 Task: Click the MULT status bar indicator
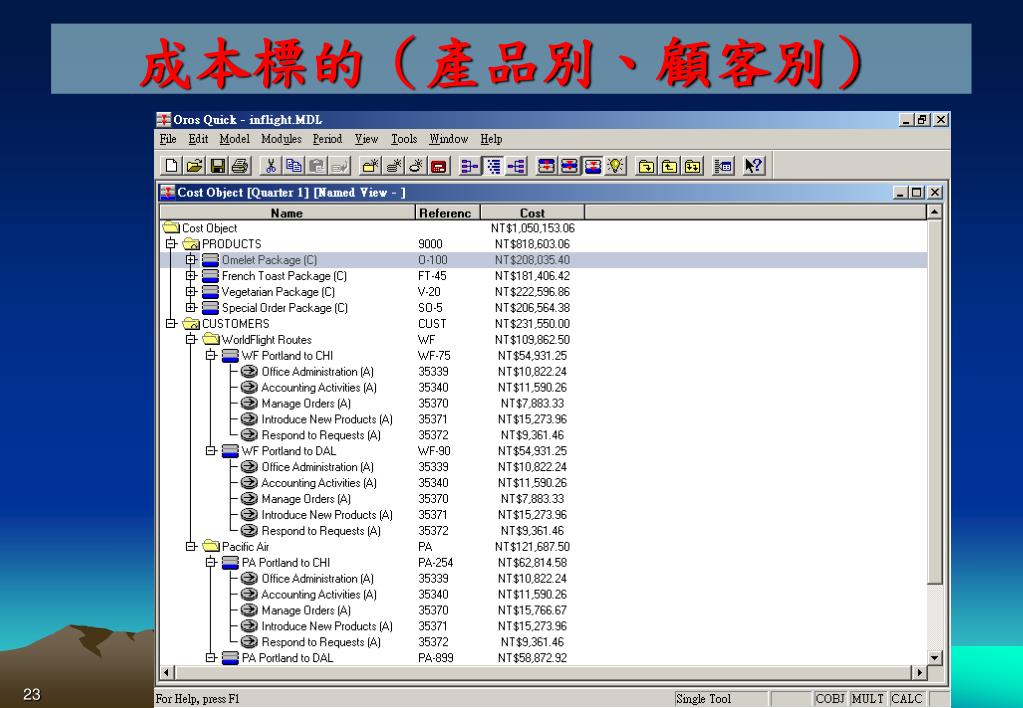(x=868, y=698)
